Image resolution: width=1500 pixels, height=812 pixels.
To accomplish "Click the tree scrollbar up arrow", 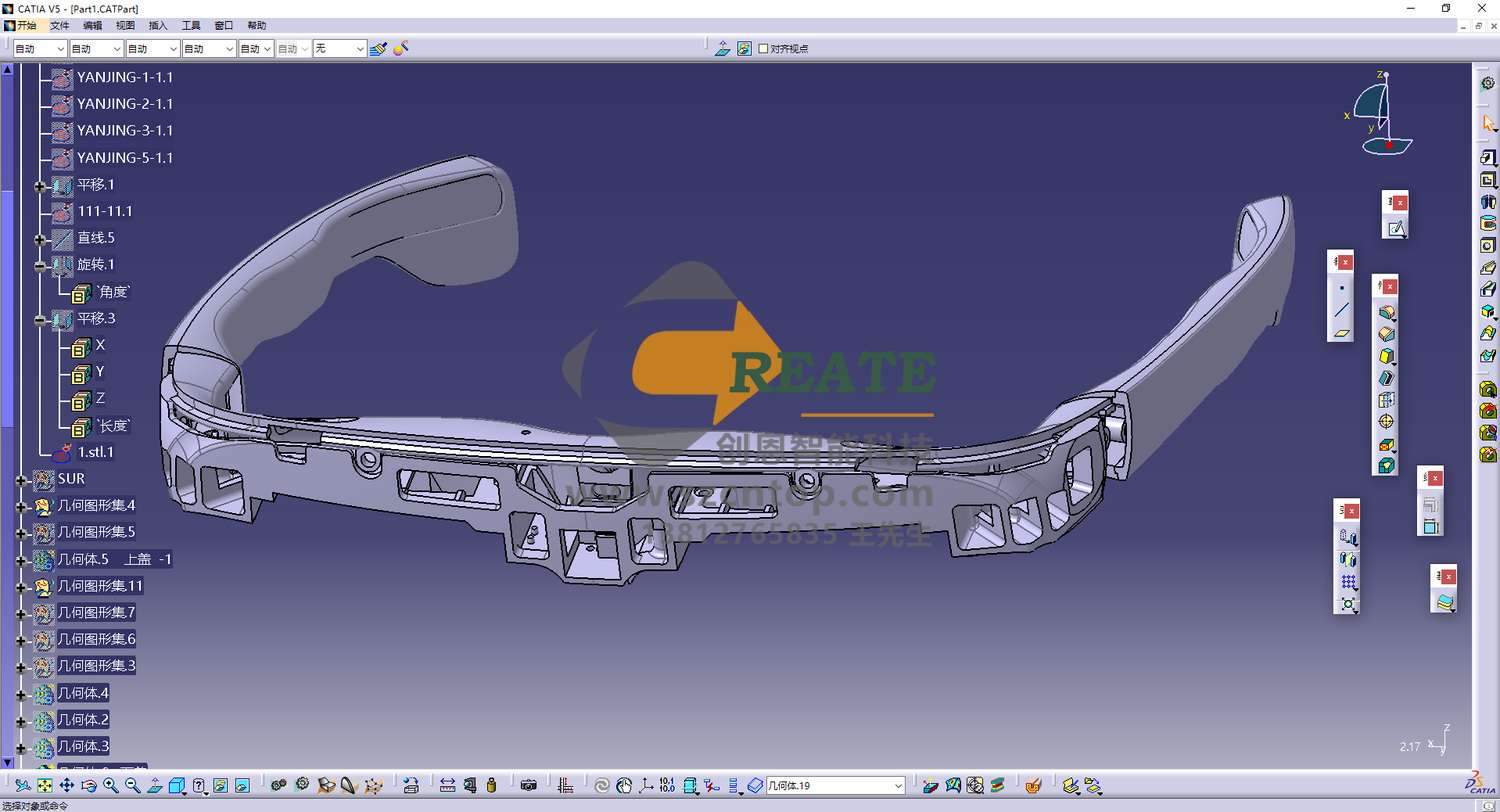I will pos(8,69).
